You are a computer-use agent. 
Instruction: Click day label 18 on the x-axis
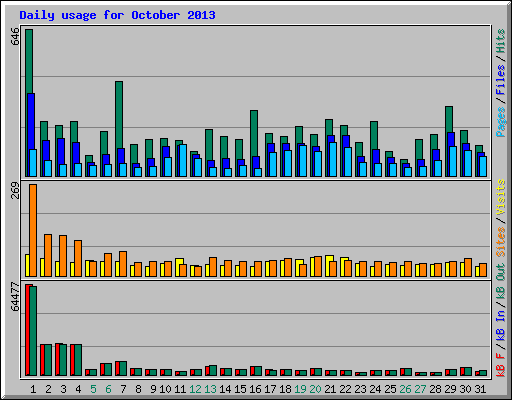pyautogui.click(x=285, y=389)
